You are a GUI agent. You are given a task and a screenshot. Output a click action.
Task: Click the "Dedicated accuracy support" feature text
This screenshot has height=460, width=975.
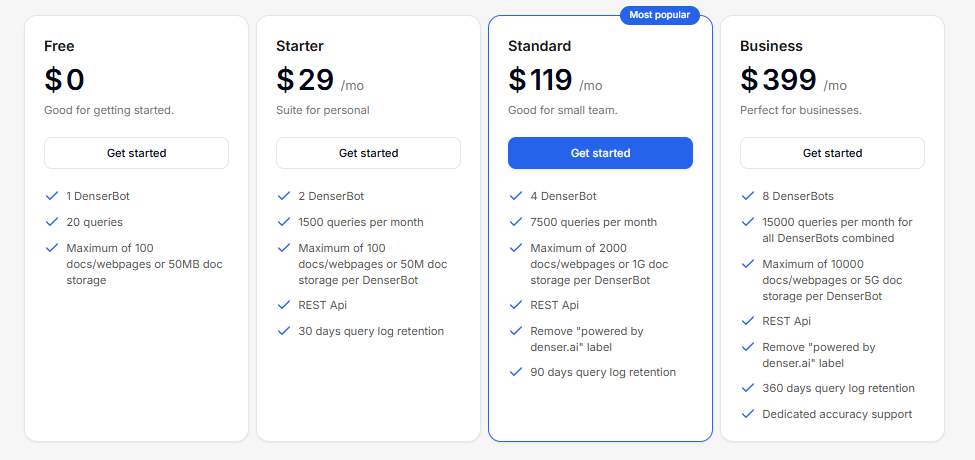[836, 414]
